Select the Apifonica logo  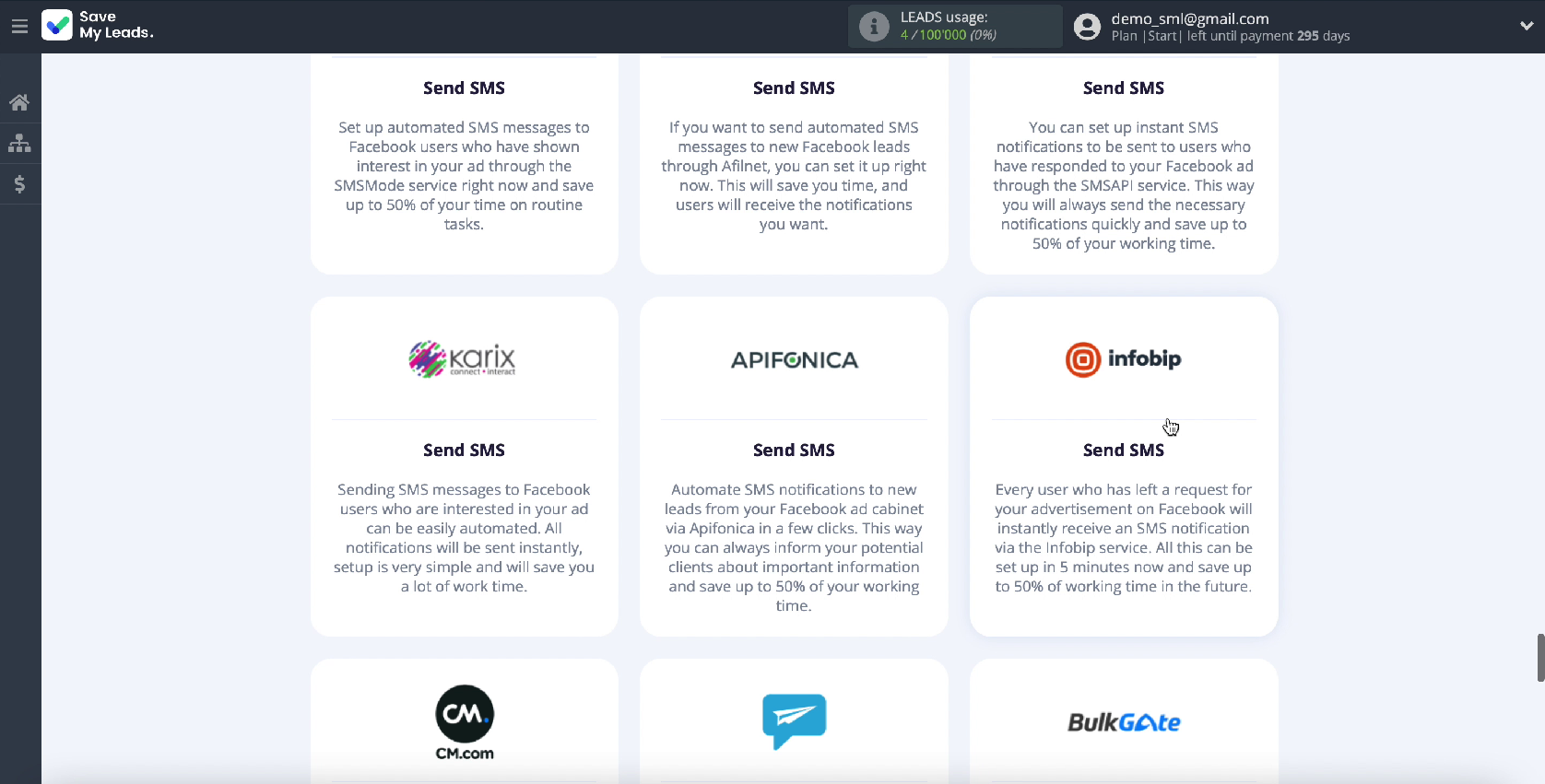pyautogui.click(x=794, y=360)
